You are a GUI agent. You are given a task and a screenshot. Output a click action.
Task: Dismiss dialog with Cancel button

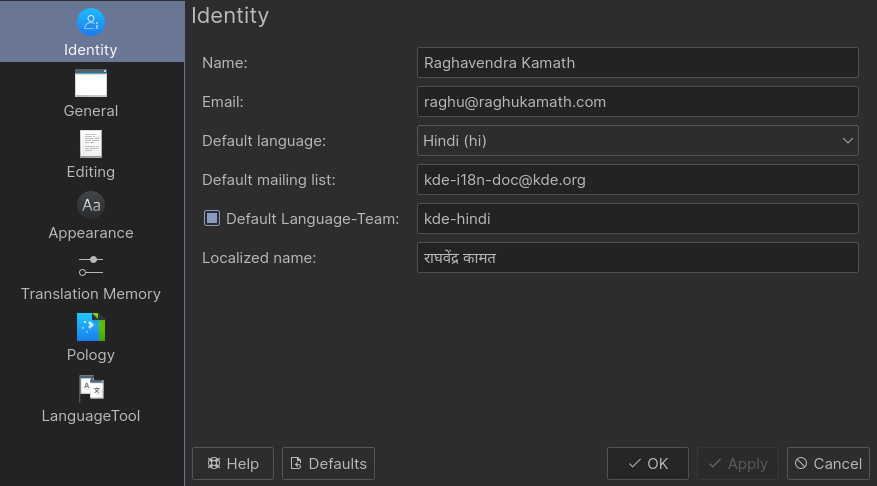pos(828,464)
